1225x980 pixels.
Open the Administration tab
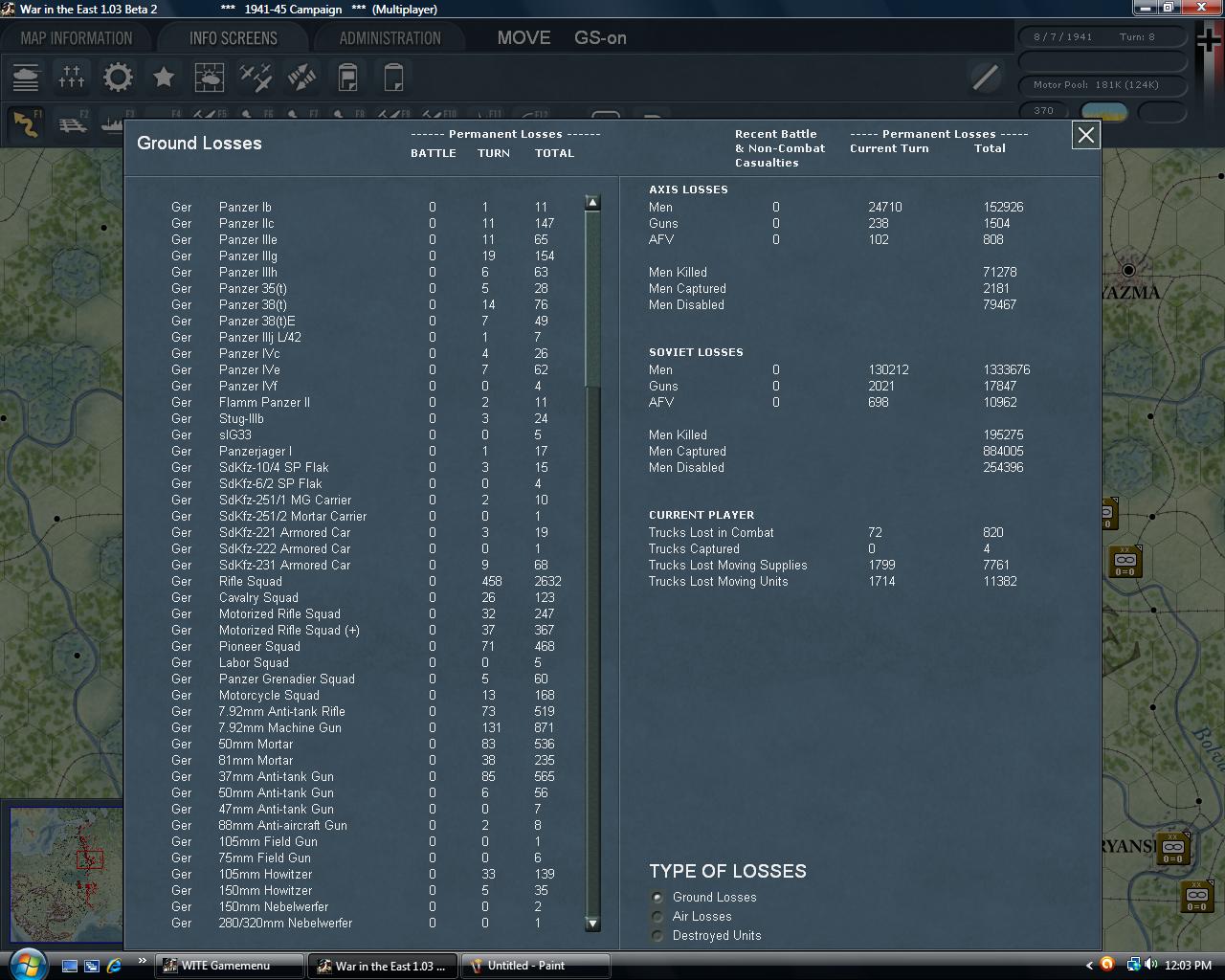(x=390, y=38)
